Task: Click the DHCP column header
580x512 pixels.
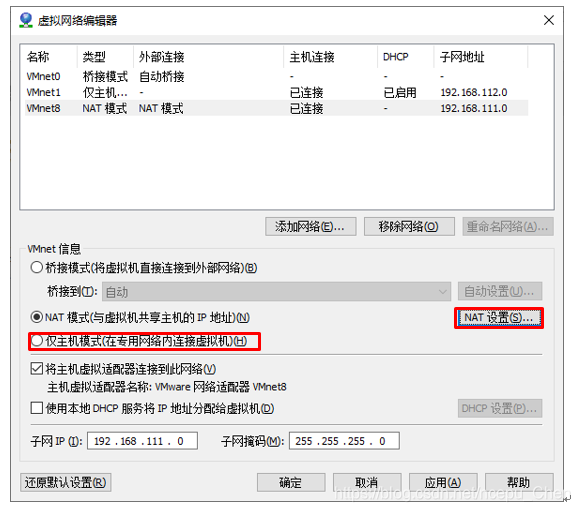Action: 406,57
